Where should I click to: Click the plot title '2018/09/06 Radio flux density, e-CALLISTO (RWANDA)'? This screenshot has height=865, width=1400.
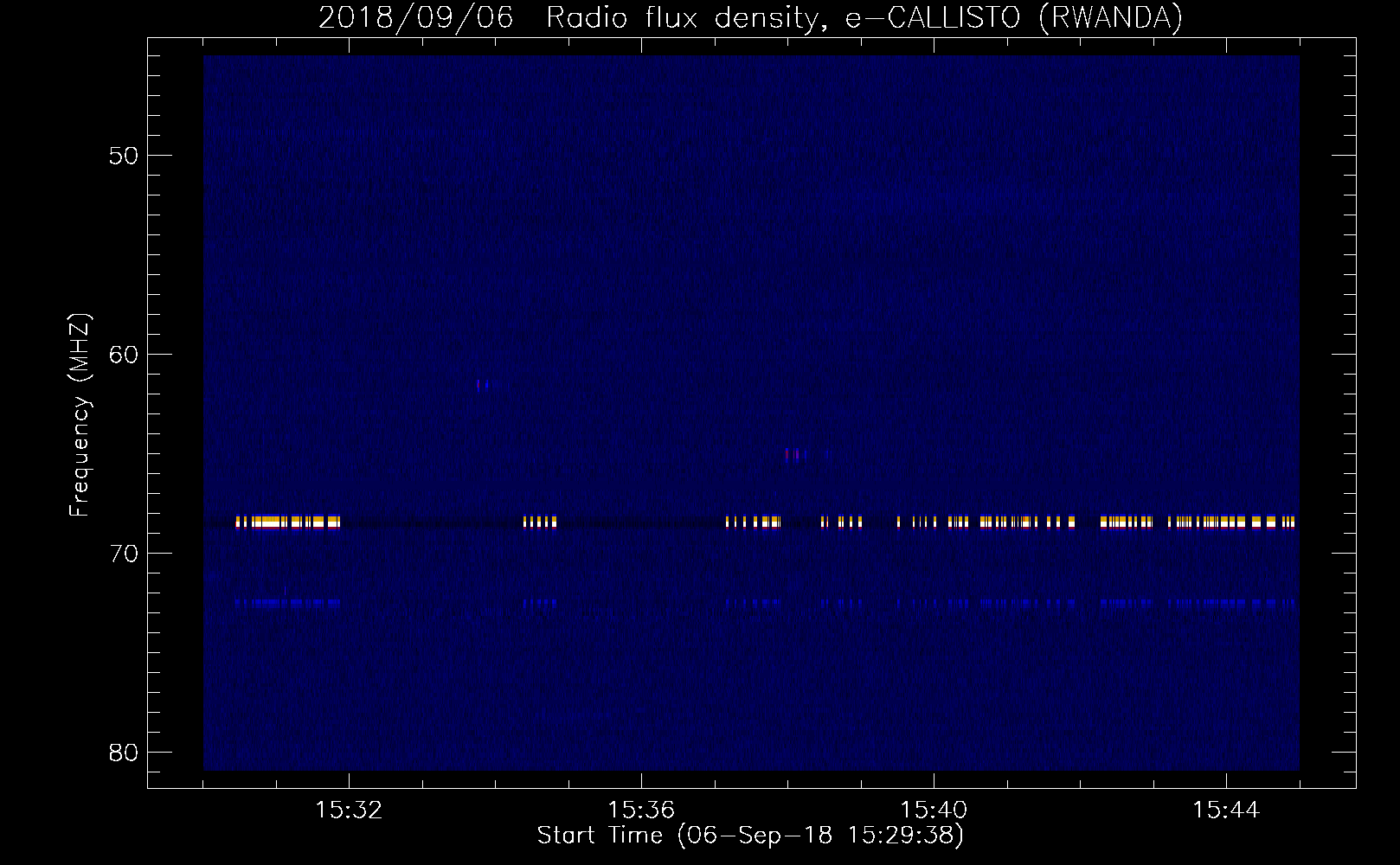tap(750, 17)
